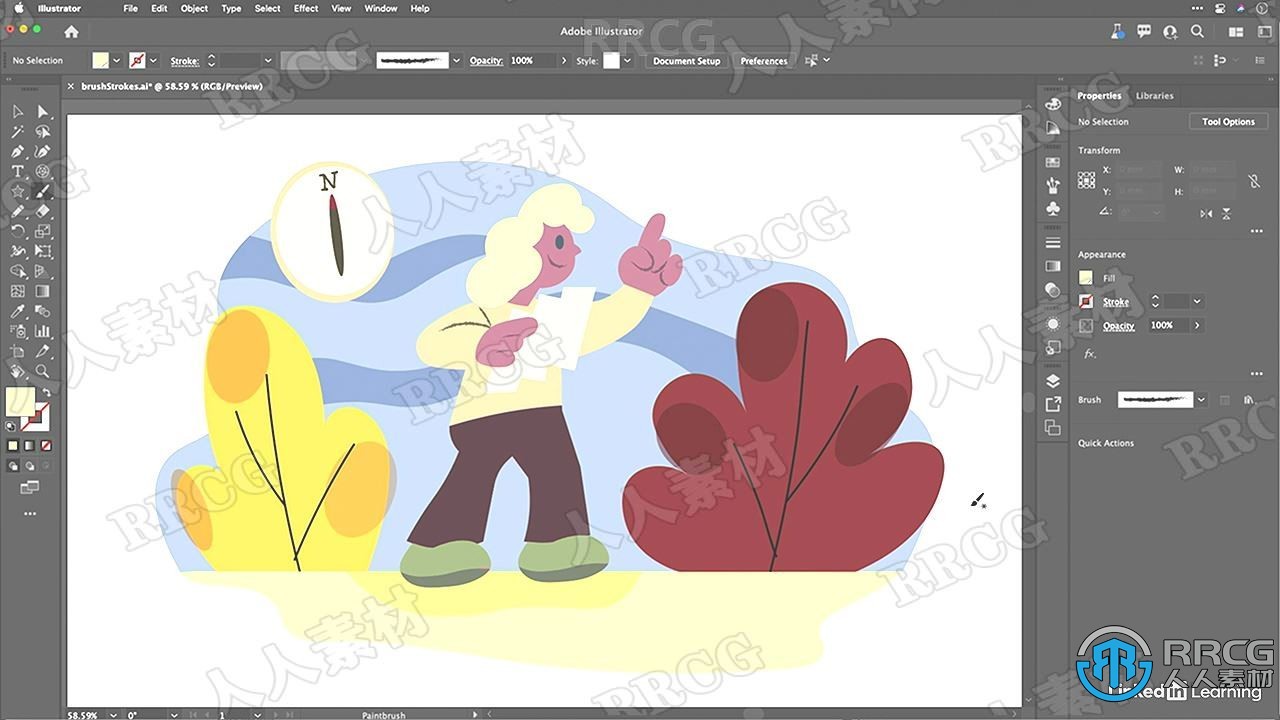Open the Object menu
The image size is (1280, 720).
194,8
